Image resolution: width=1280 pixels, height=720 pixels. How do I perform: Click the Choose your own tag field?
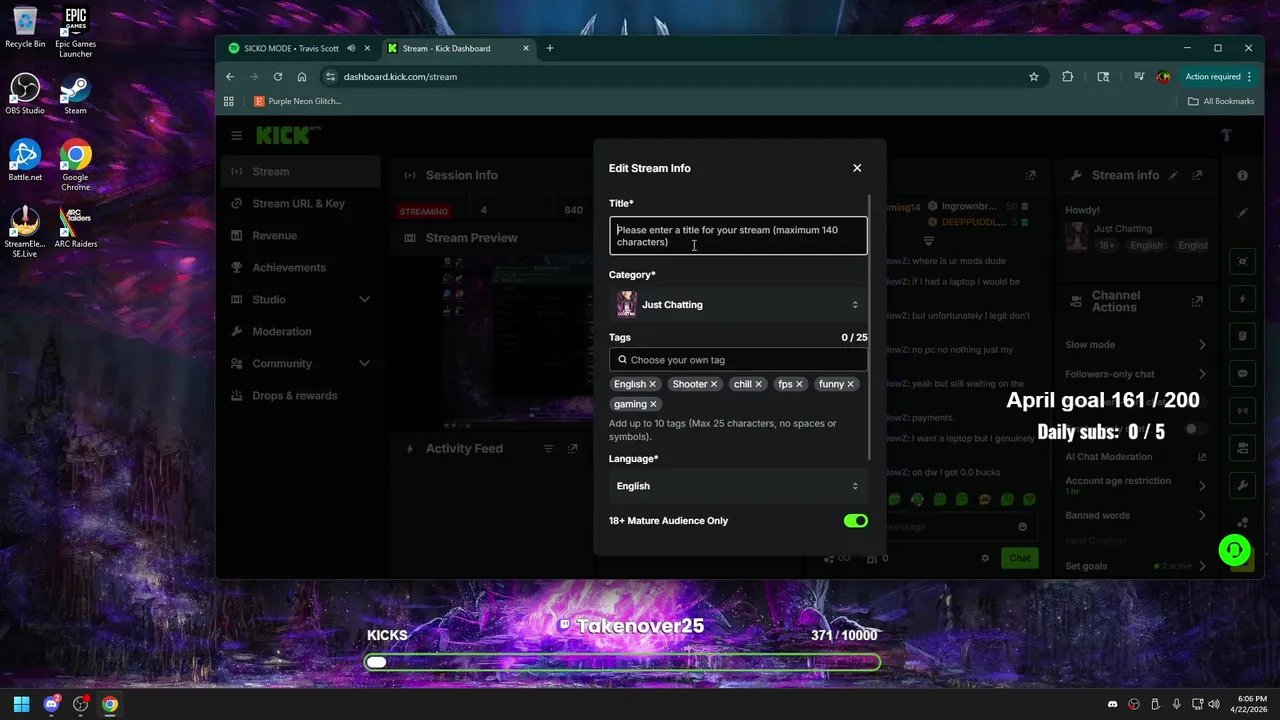point(738,360)
